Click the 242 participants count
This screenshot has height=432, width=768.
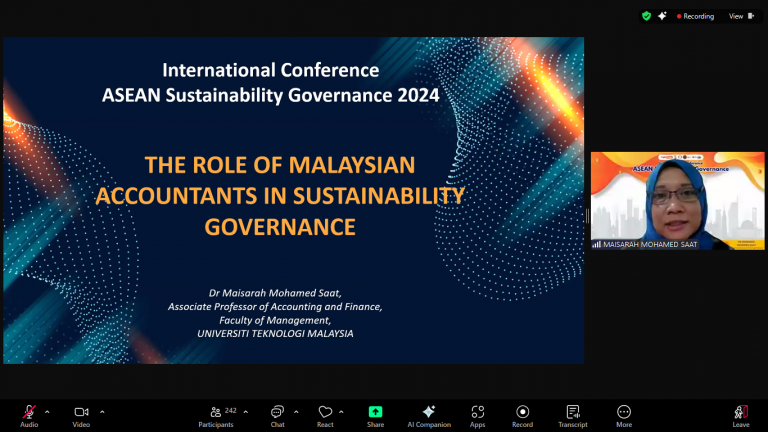(231, 410)
